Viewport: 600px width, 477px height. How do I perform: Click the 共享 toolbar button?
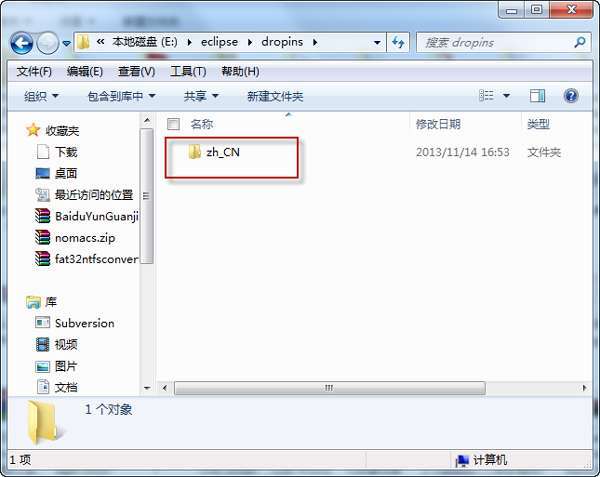click(x=201, y=96)
